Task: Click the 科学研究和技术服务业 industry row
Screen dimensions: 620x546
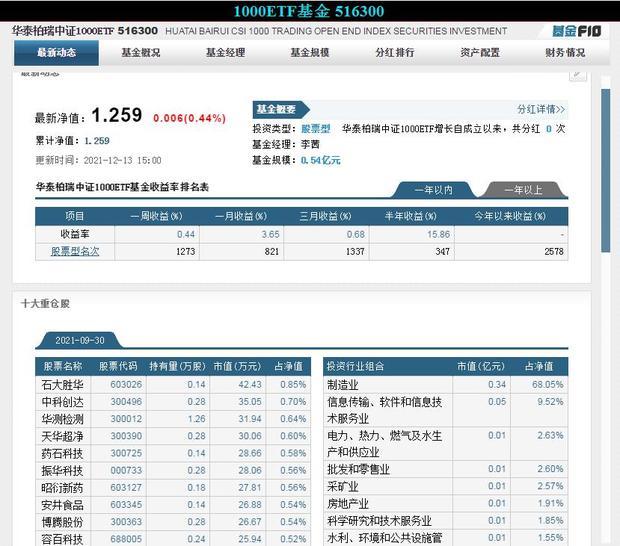Action: pyautogui.click(x=446, y=521)
